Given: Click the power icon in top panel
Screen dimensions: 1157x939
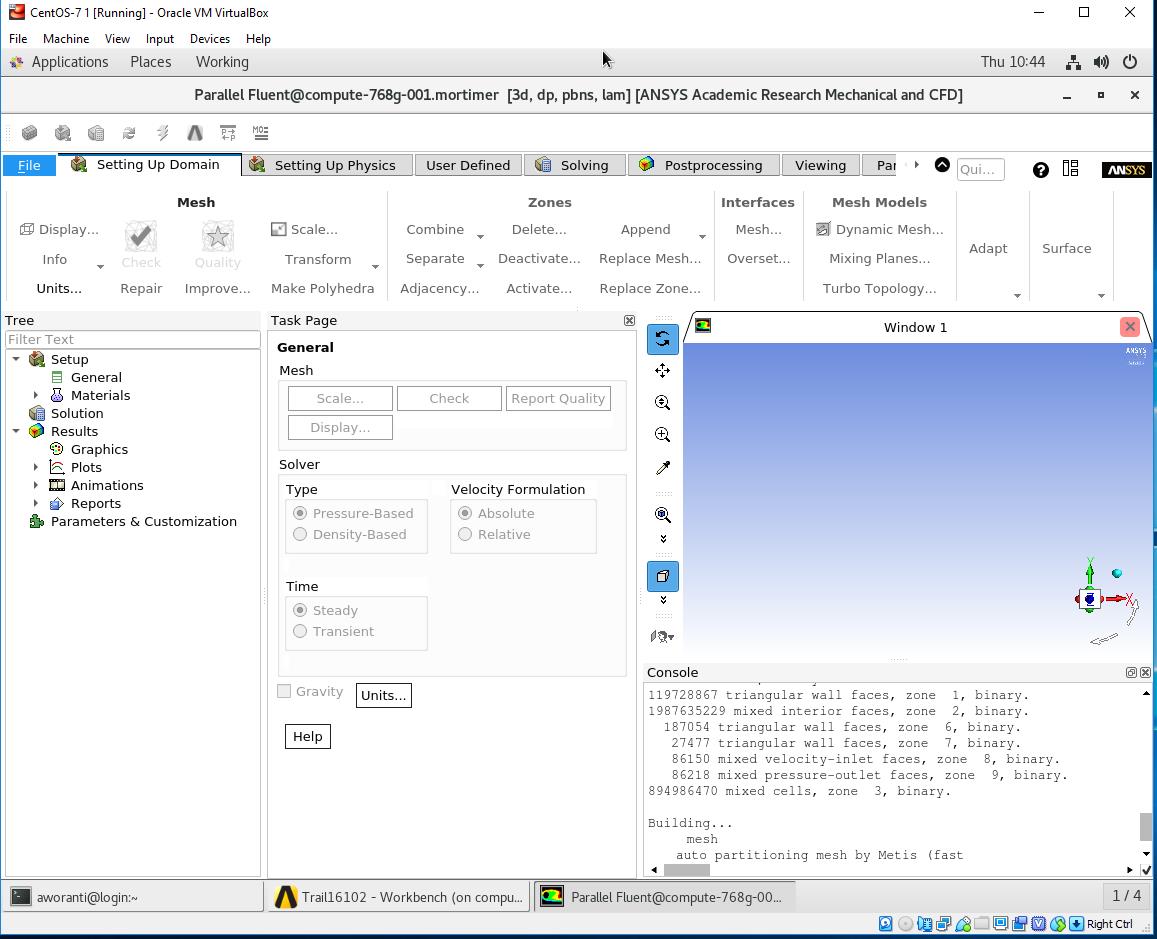Looking at the screenshot, I should click(1130, 62).
